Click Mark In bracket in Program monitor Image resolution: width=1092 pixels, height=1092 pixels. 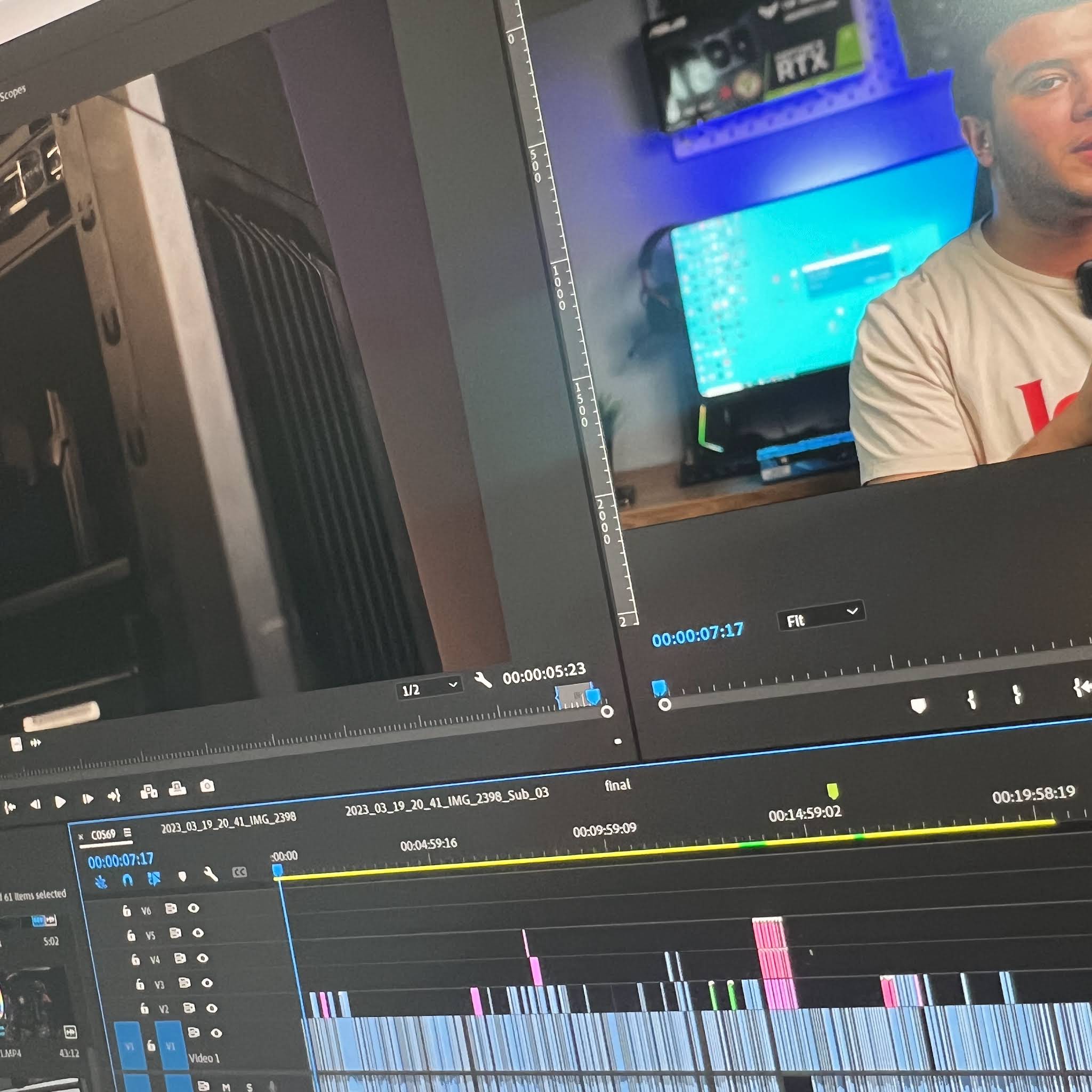(x=971, y=700)
